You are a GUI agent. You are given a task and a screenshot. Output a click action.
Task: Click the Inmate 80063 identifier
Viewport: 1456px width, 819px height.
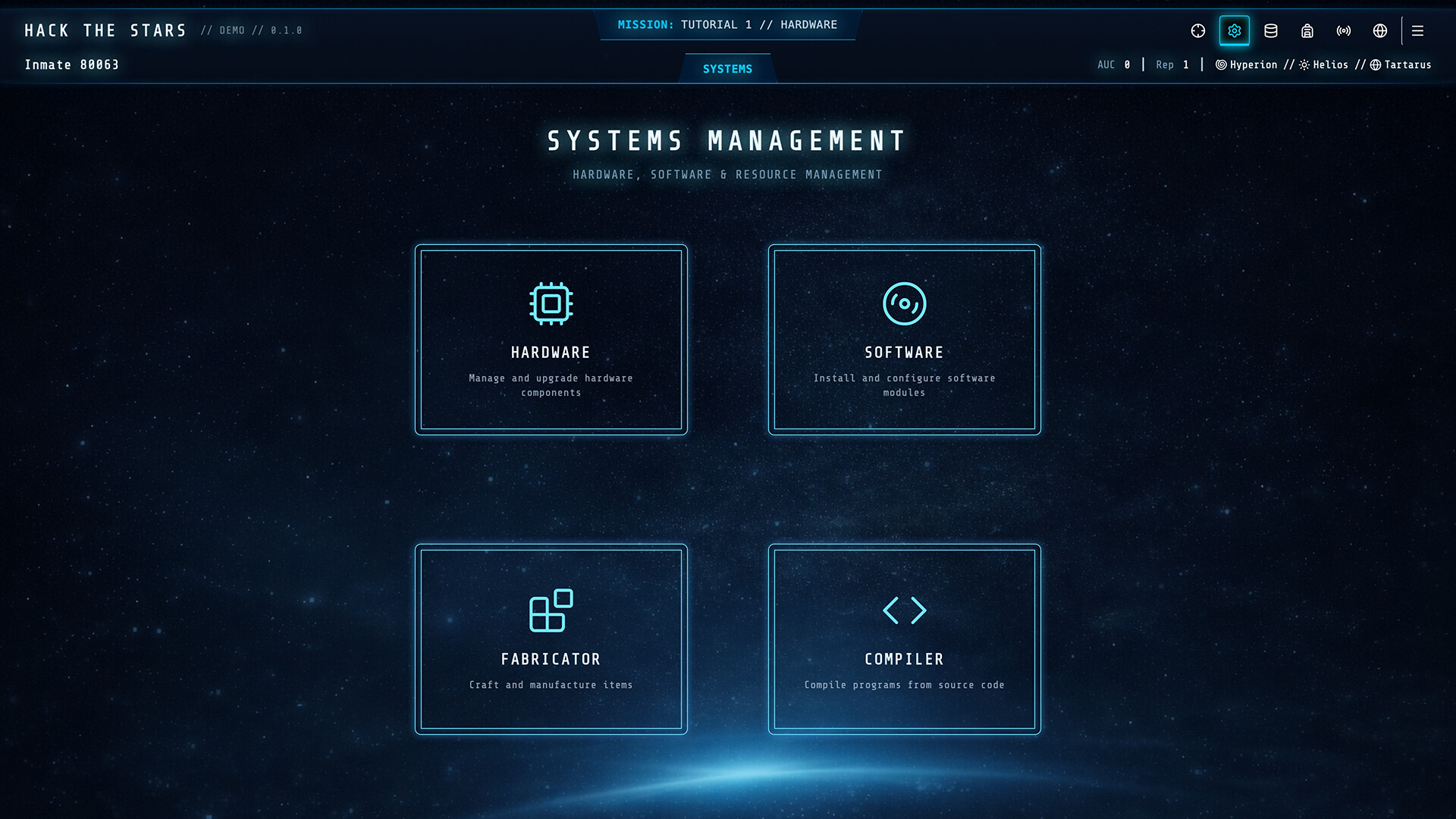[x=72, y=64]
